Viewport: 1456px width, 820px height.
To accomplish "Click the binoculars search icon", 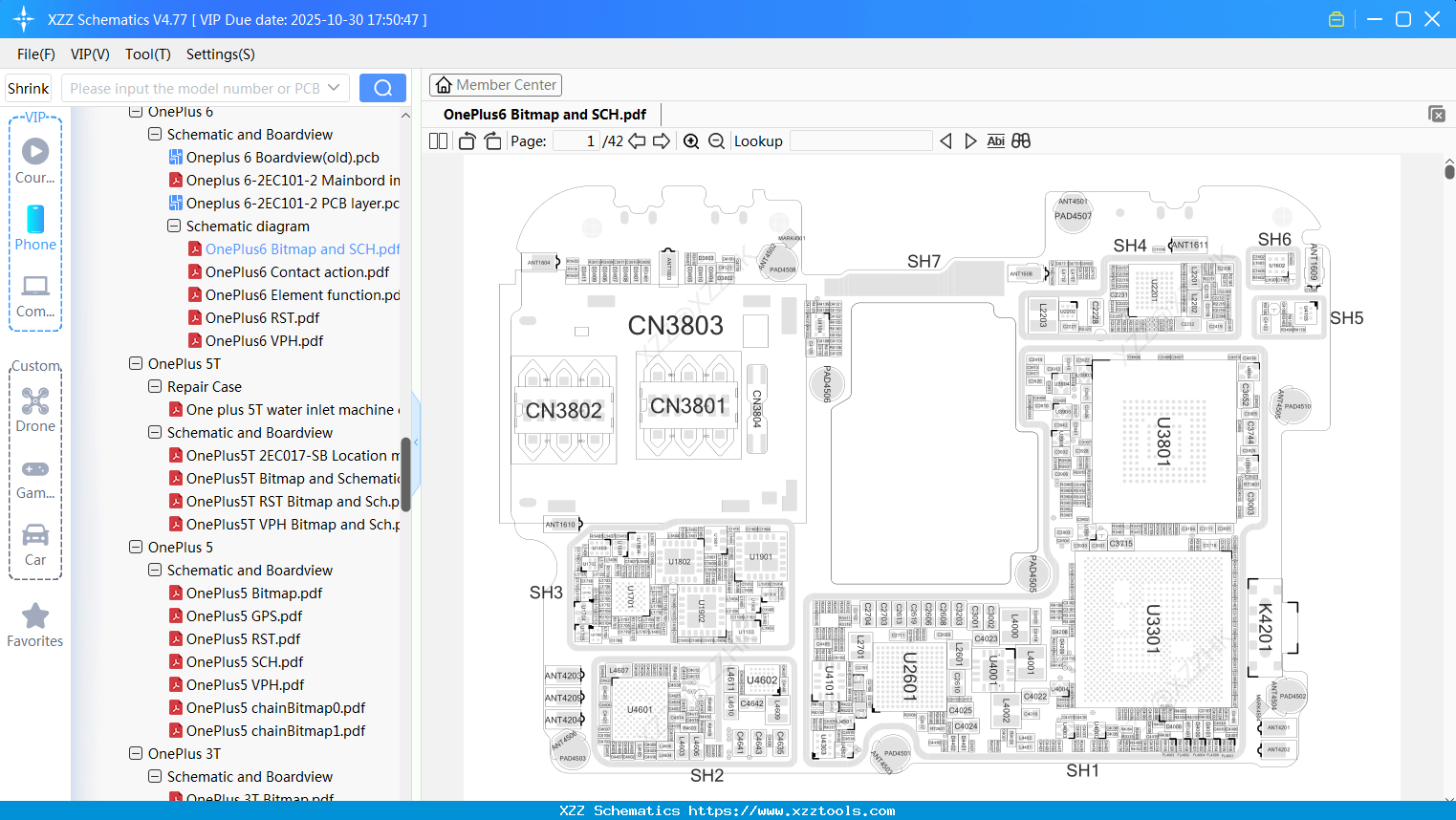I will (1021, 141).
